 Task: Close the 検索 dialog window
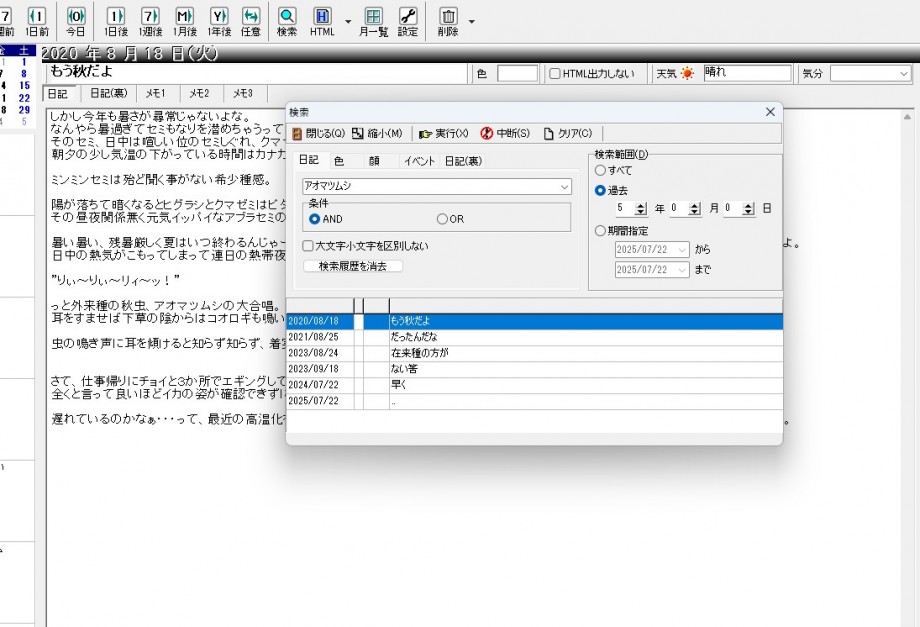770,112
